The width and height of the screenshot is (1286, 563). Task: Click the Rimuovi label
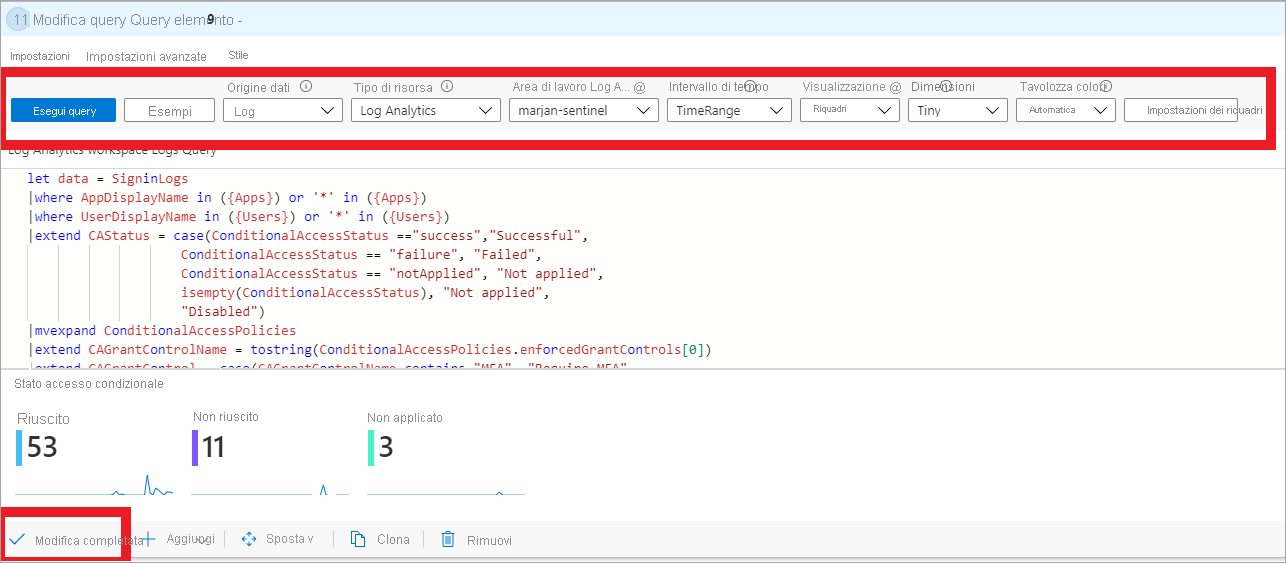coord(489,540)
